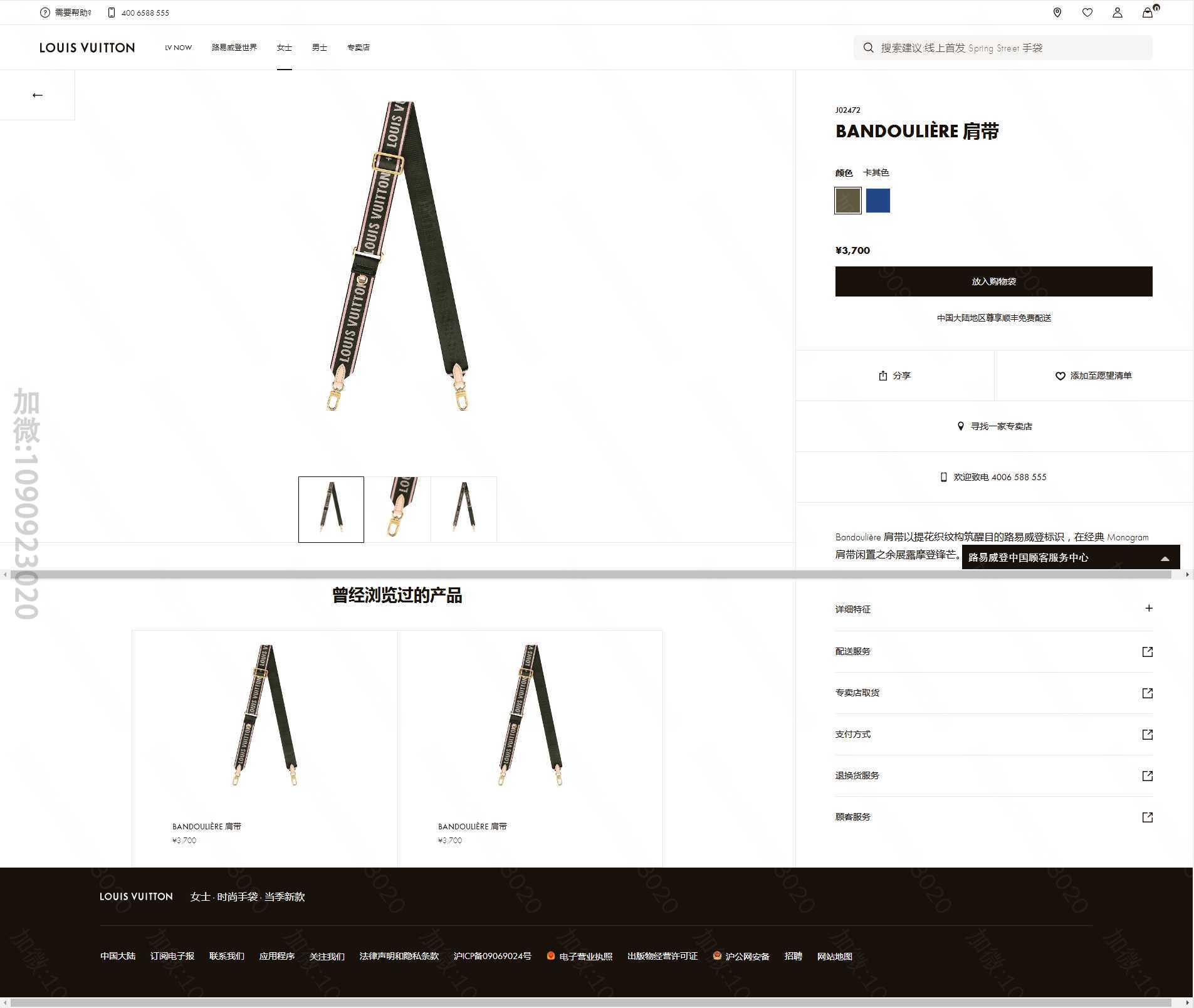Open 顾客服务 external link icon
Viewport: 1194px width, 1008px height.
(x=1148, y=817)
